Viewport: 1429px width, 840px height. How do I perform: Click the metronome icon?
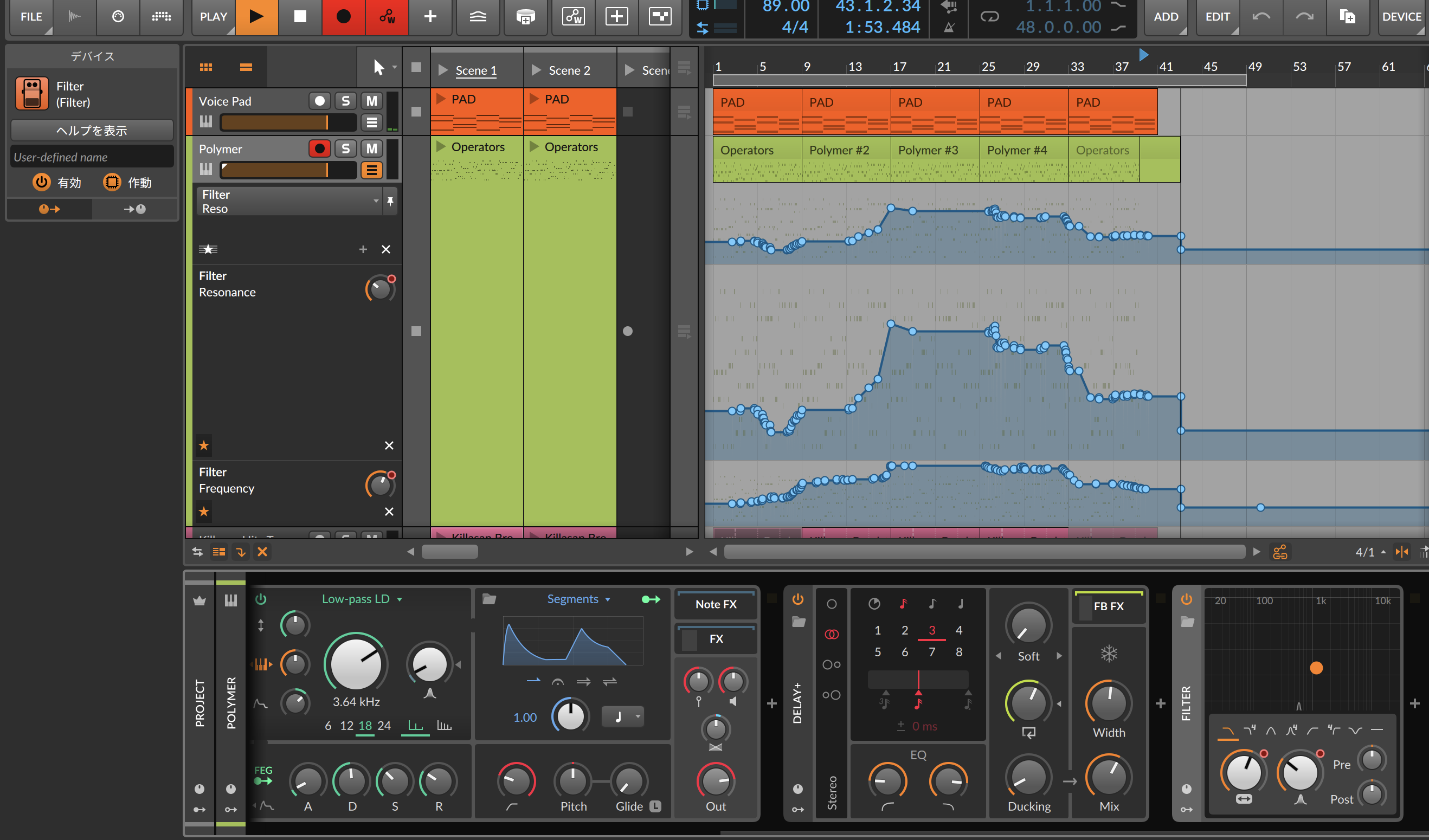click(x=949, y=27)
